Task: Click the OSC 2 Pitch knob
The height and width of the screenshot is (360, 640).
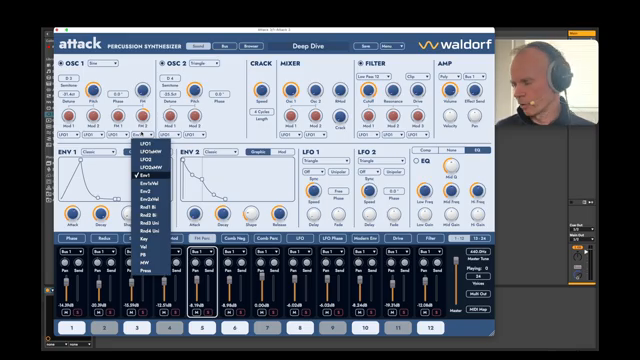Action: [195, 90]
